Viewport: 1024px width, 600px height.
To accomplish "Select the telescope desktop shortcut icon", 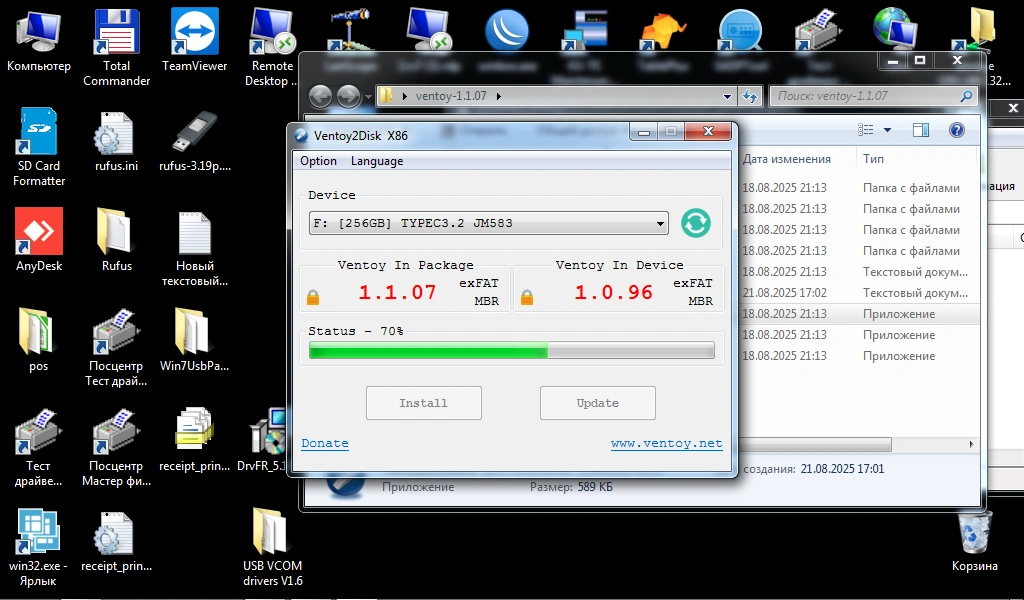I will 349,29.
